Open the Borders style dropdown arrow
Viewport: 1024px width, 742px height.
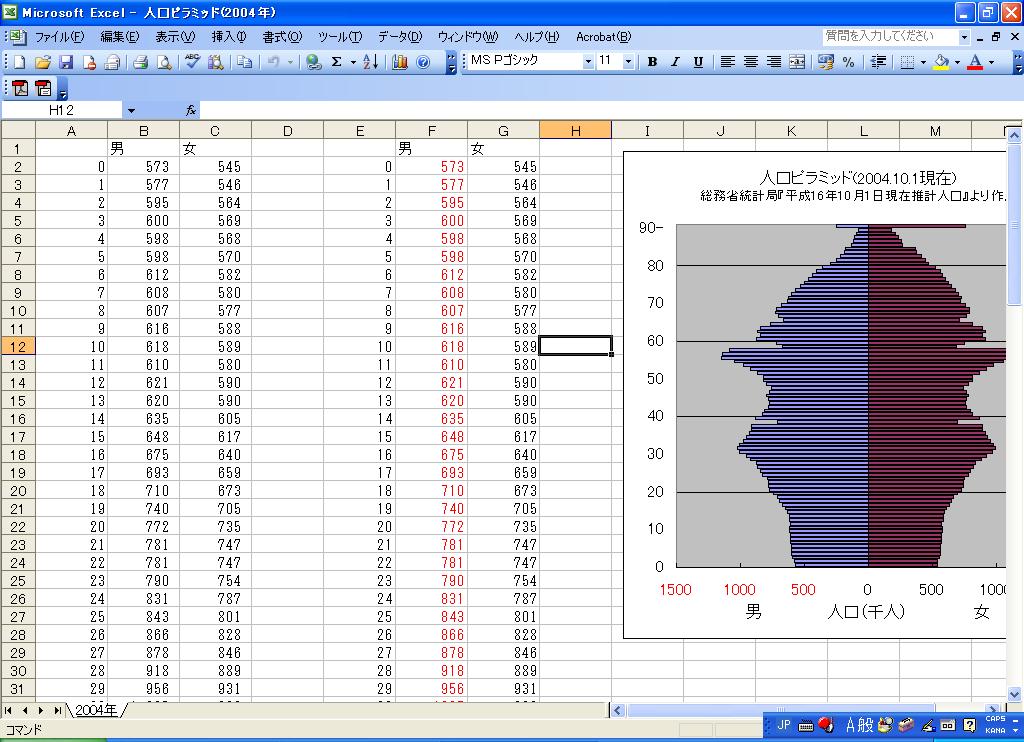(923, 62)
